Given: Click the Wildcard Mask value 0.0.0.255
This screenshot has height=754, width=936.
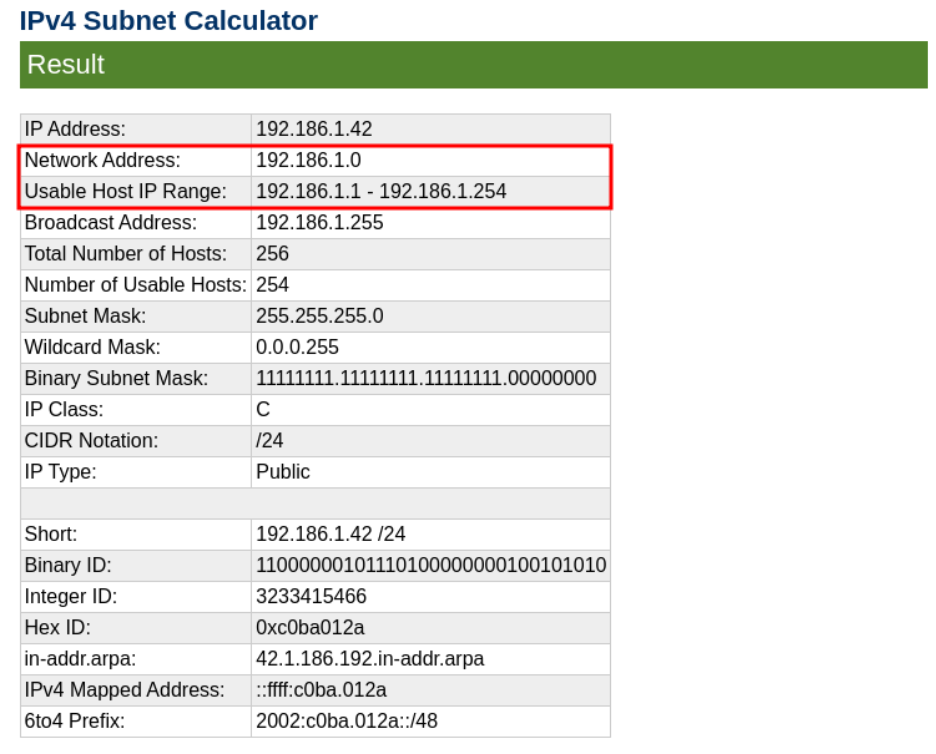Looking at the screenshot, I should [x=297, y=347].
